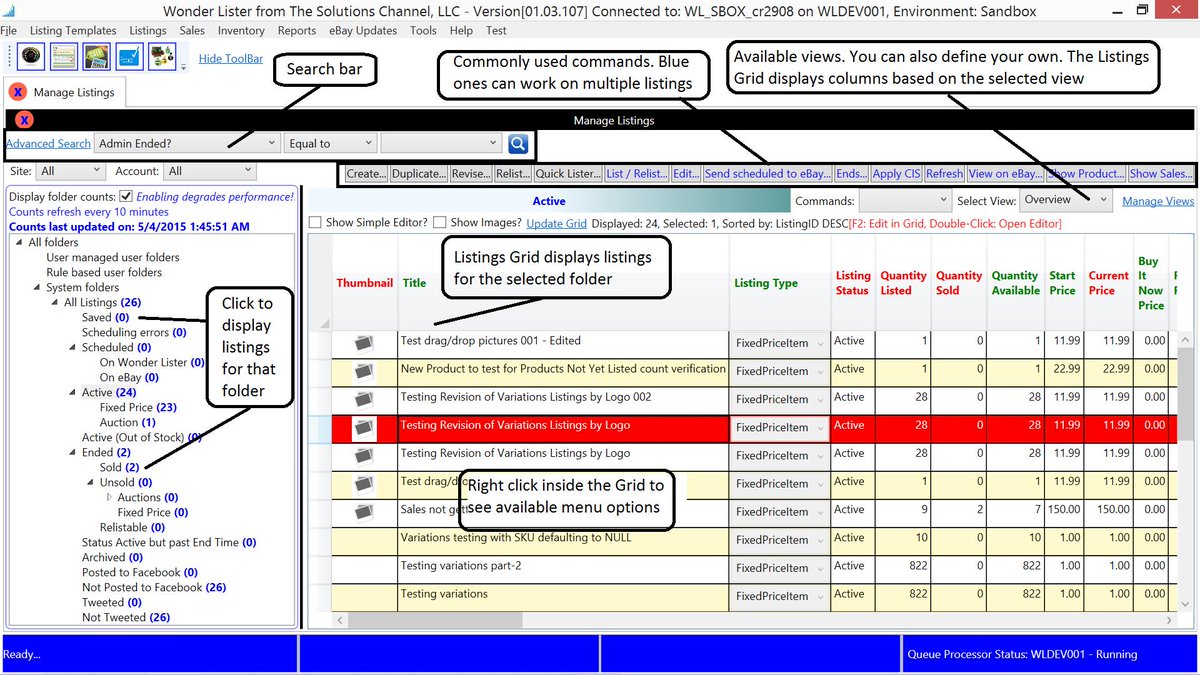Open the File menu
This screenshot has width=1200, height=675.
point(8,31)
